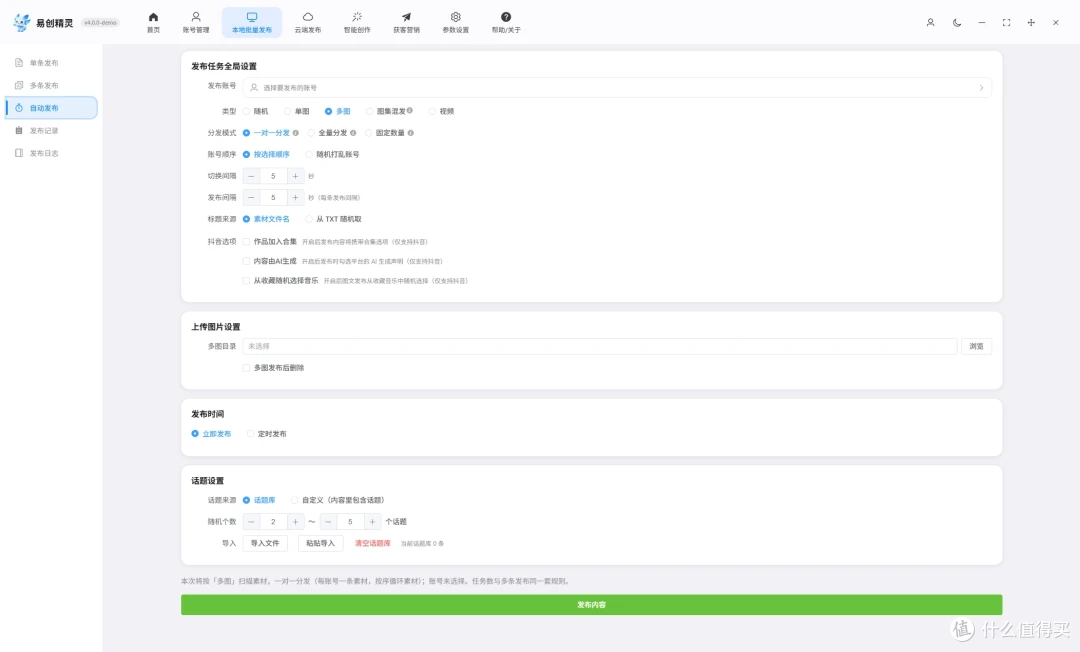Open 参数设置 gear icon
Image resolution: width=1080 pixels, height=652 pixels.
point(455,17)
